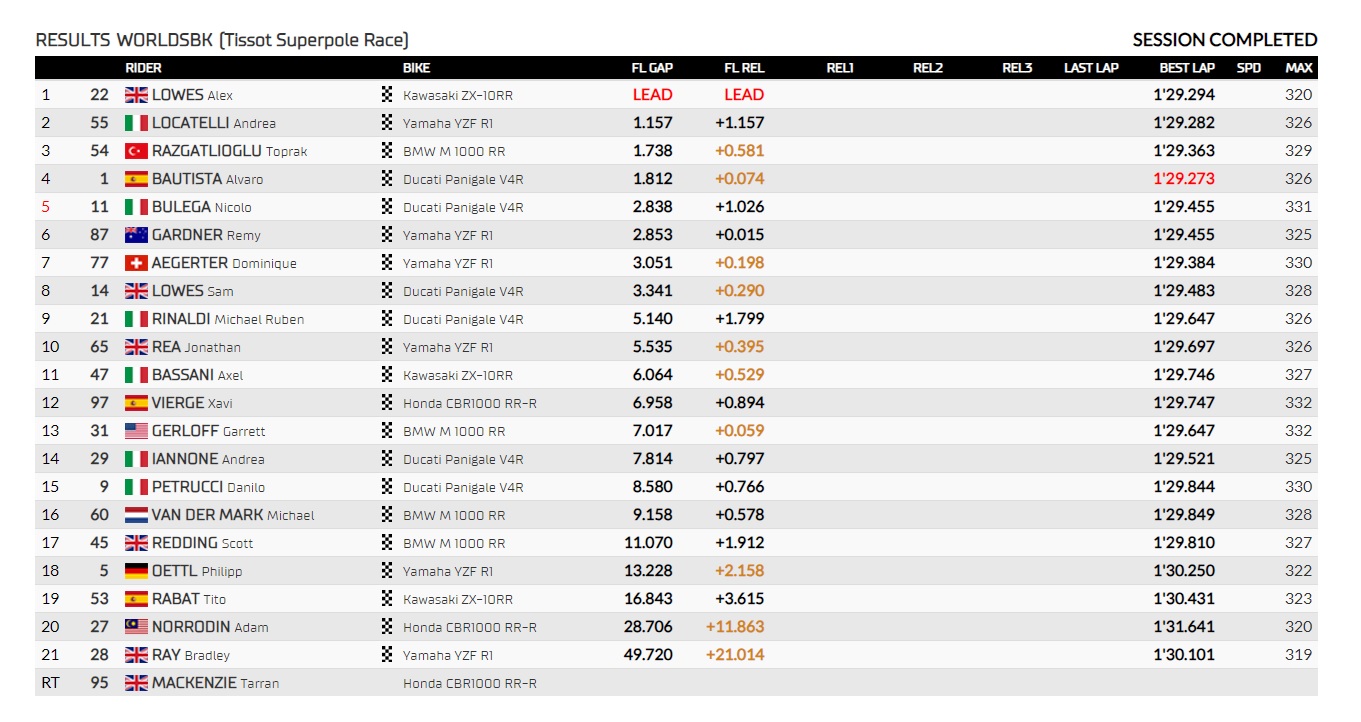Screen dimensions: 1361x722
Task: Click the Netherlands flag beside VAN DER MARK
Action: click(136, 515)
